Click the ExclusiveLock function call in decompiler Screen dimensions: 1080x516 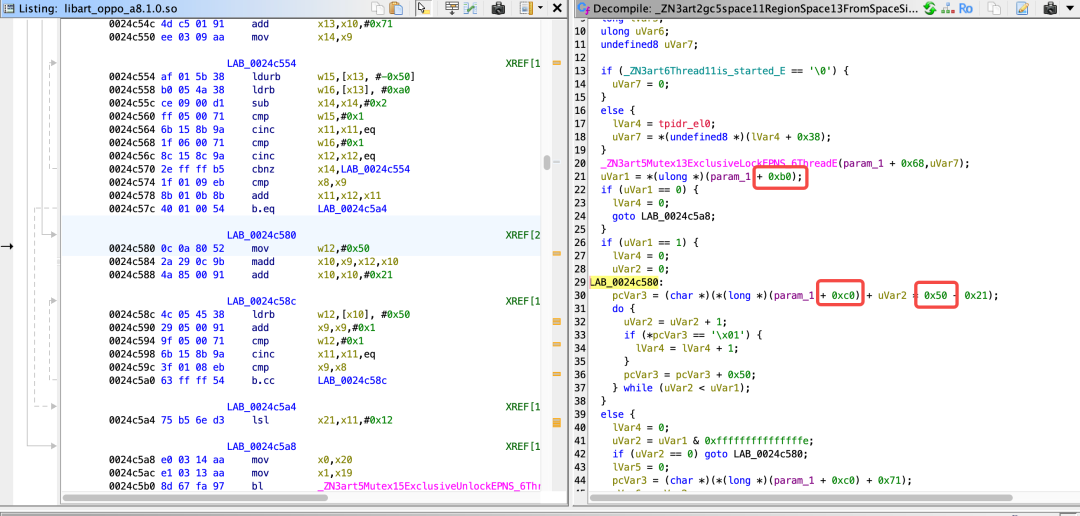[x=719, y=163]
